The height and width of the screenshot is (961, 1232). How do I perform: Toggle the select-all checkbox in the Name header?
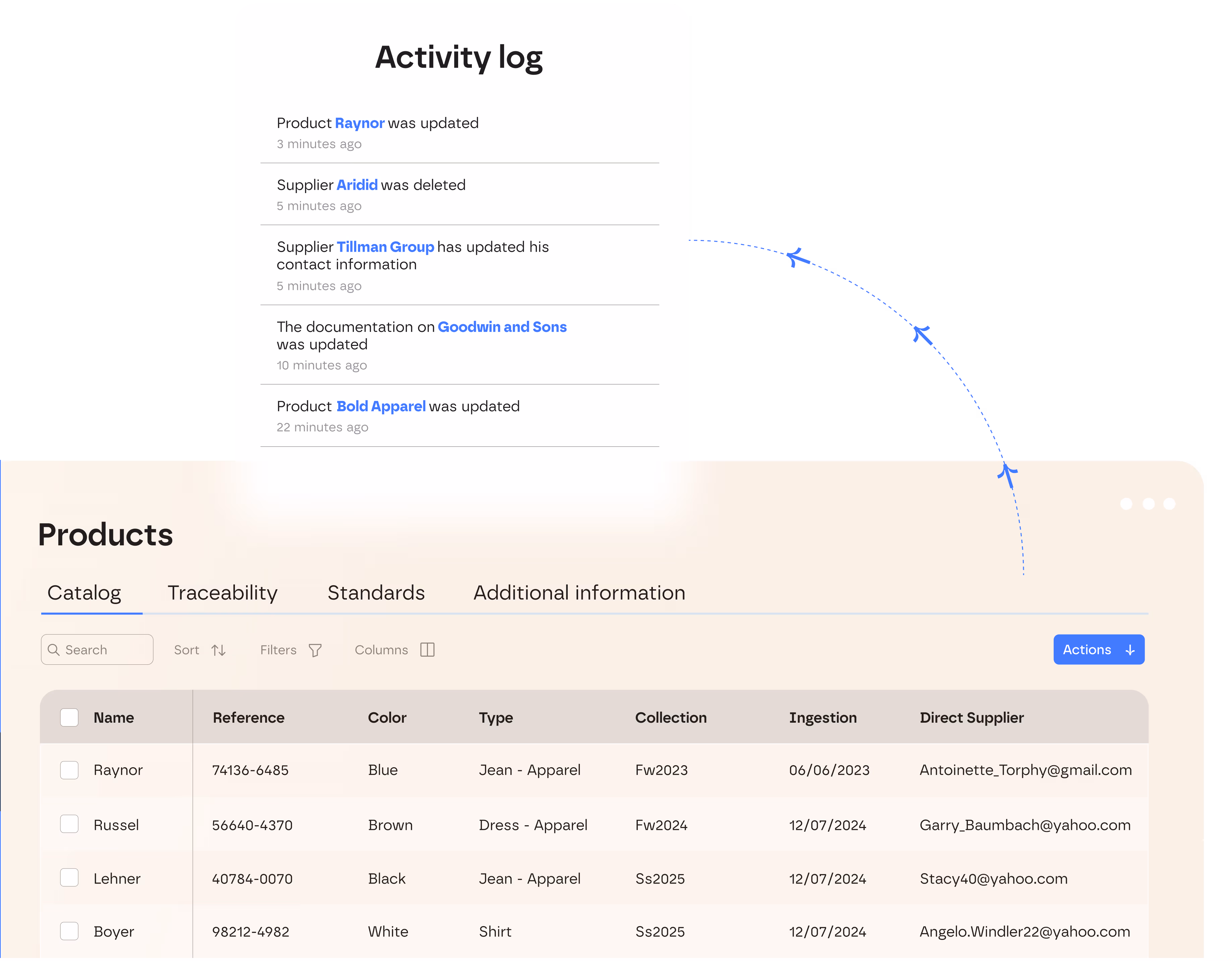pos(69,718)
